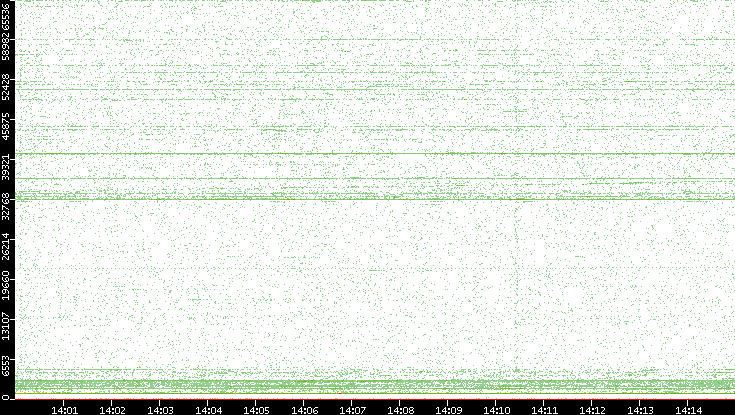Select the 39321 vertical axis label
Viewport: 735px width, 415px height.
pos(7,168)
